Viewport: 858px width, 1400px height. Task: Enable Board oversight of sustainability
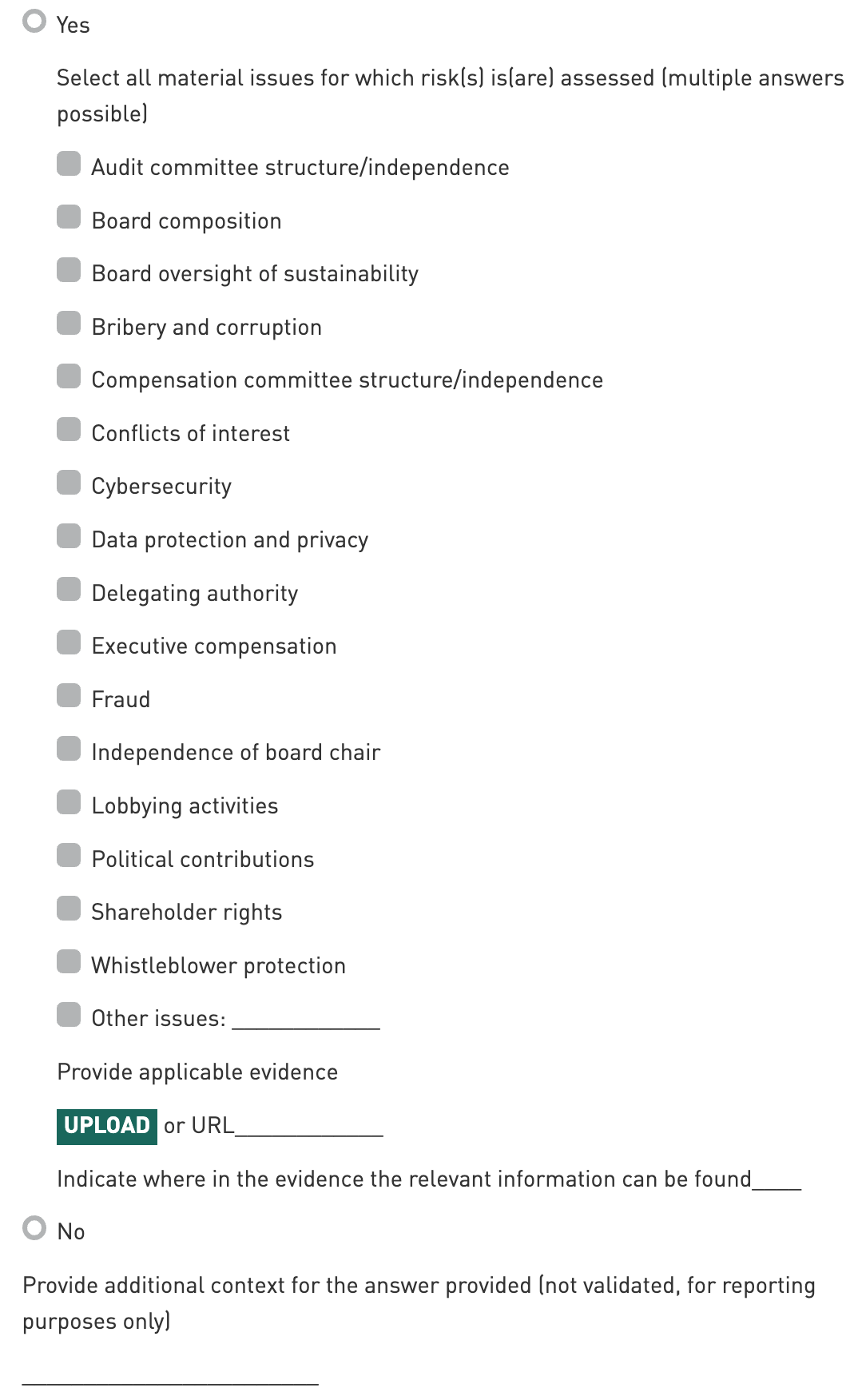69,270
